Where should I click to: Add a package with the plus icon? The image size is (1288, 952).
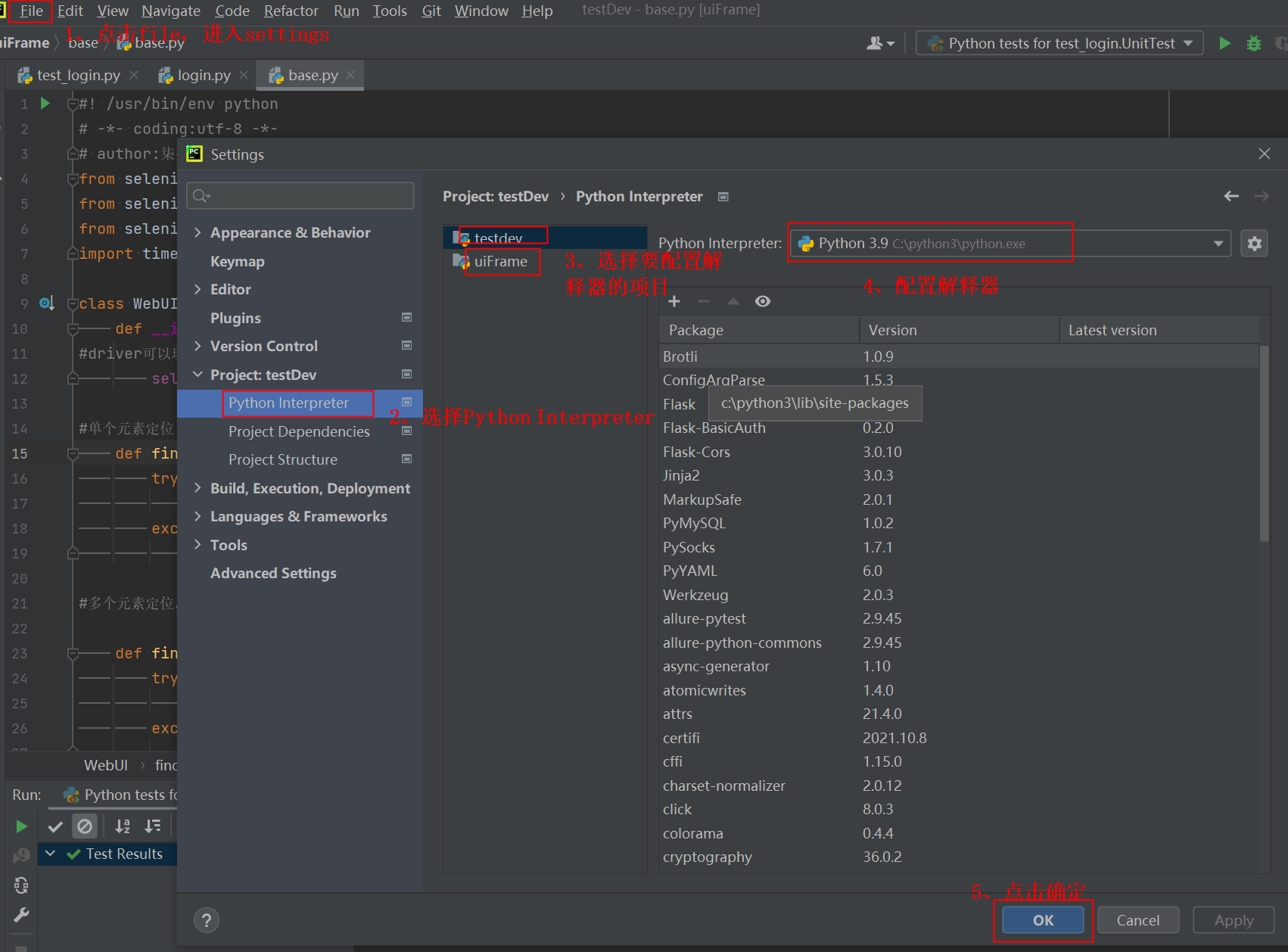(x=674, y=301)
